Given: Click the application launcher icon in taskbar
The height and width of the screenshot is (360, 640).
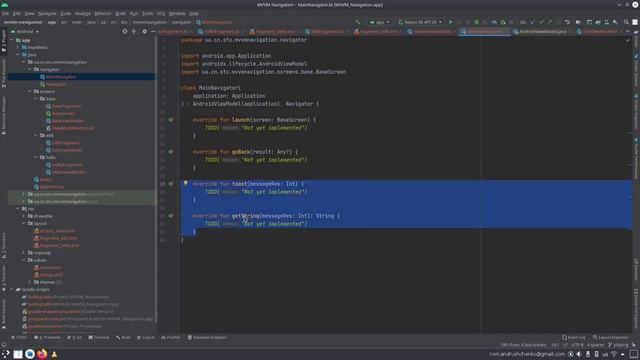Looking at the screenshot, I should [x=5, y=354].
